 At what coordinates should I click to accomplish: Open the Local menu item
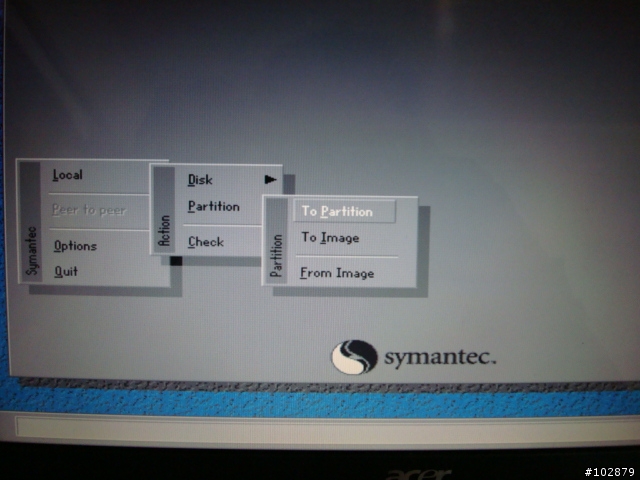(x=68, y=175)
